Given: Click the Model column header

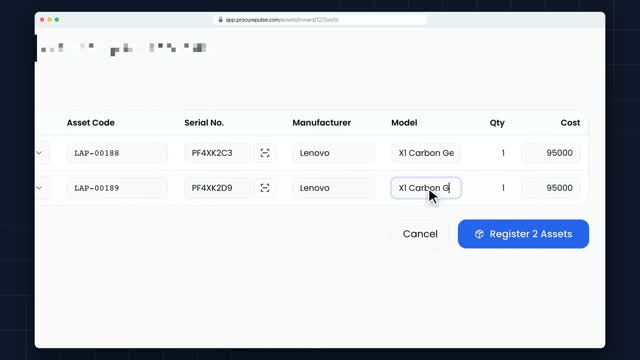Looking at the screenshot, I should coord(404,123).
